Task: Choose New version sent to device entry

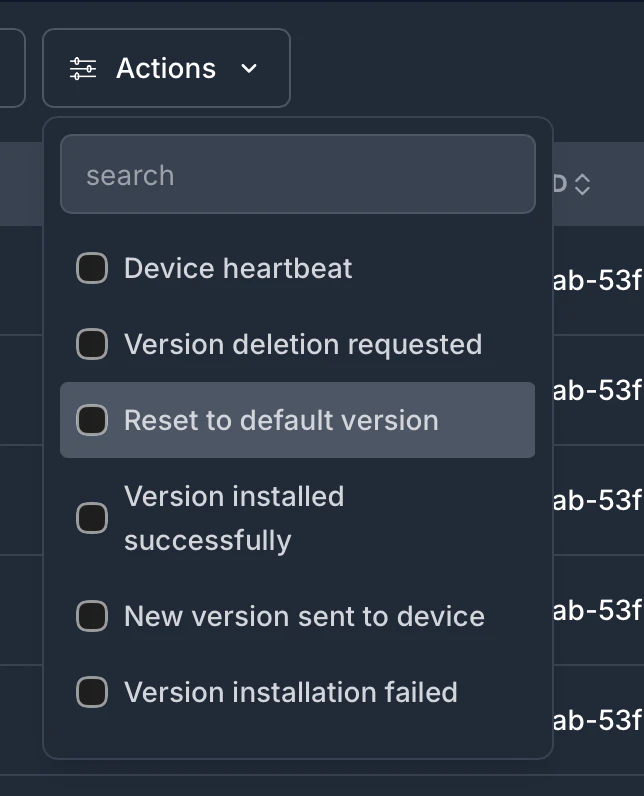Action: click(x=304, y=616)
